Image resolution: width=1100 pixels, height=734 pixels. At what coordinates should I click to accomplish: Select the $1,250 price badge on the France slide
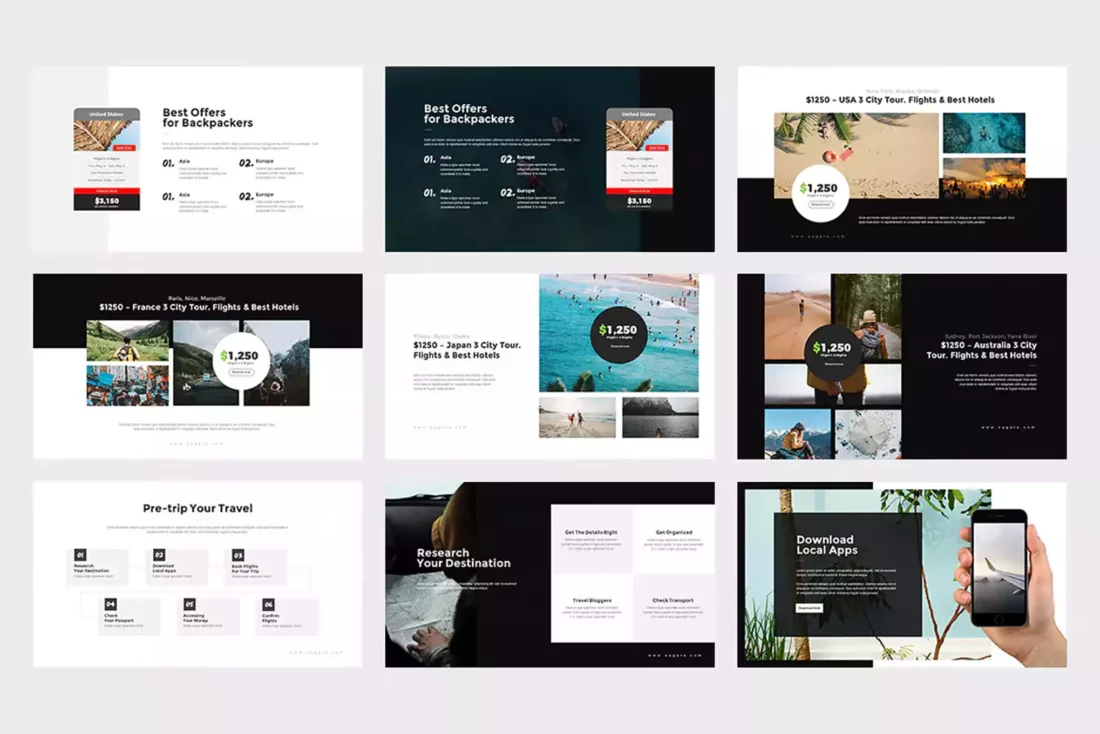(x=240, y=358)
